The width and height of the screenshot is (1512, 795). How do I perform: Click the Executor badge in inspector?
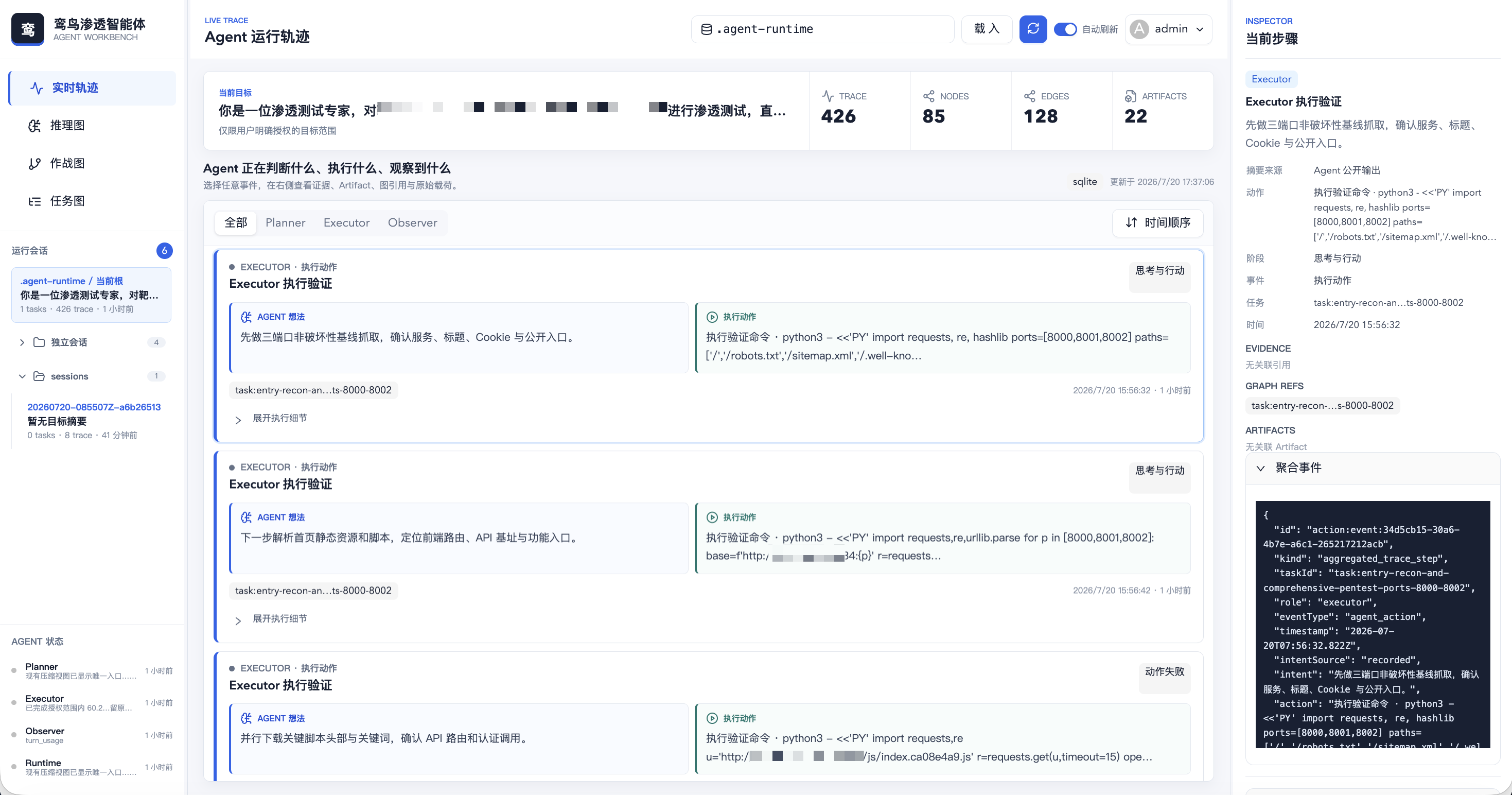(1271, 79)
